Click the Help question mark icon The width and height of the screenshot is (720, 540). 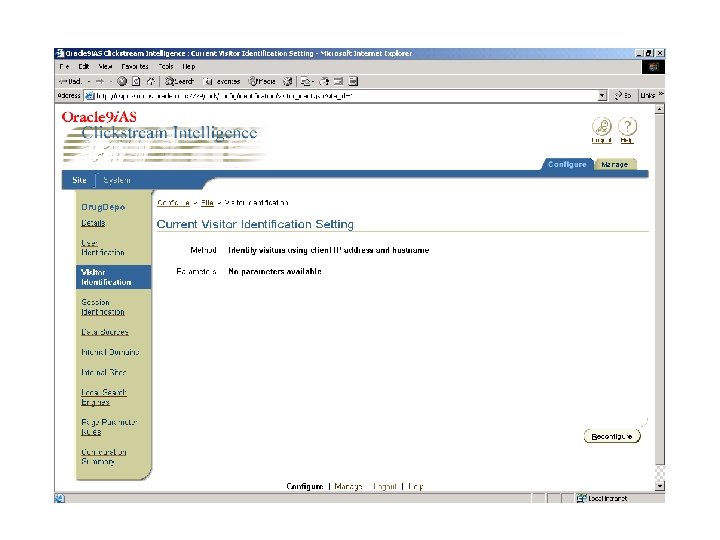coord(627,126)
